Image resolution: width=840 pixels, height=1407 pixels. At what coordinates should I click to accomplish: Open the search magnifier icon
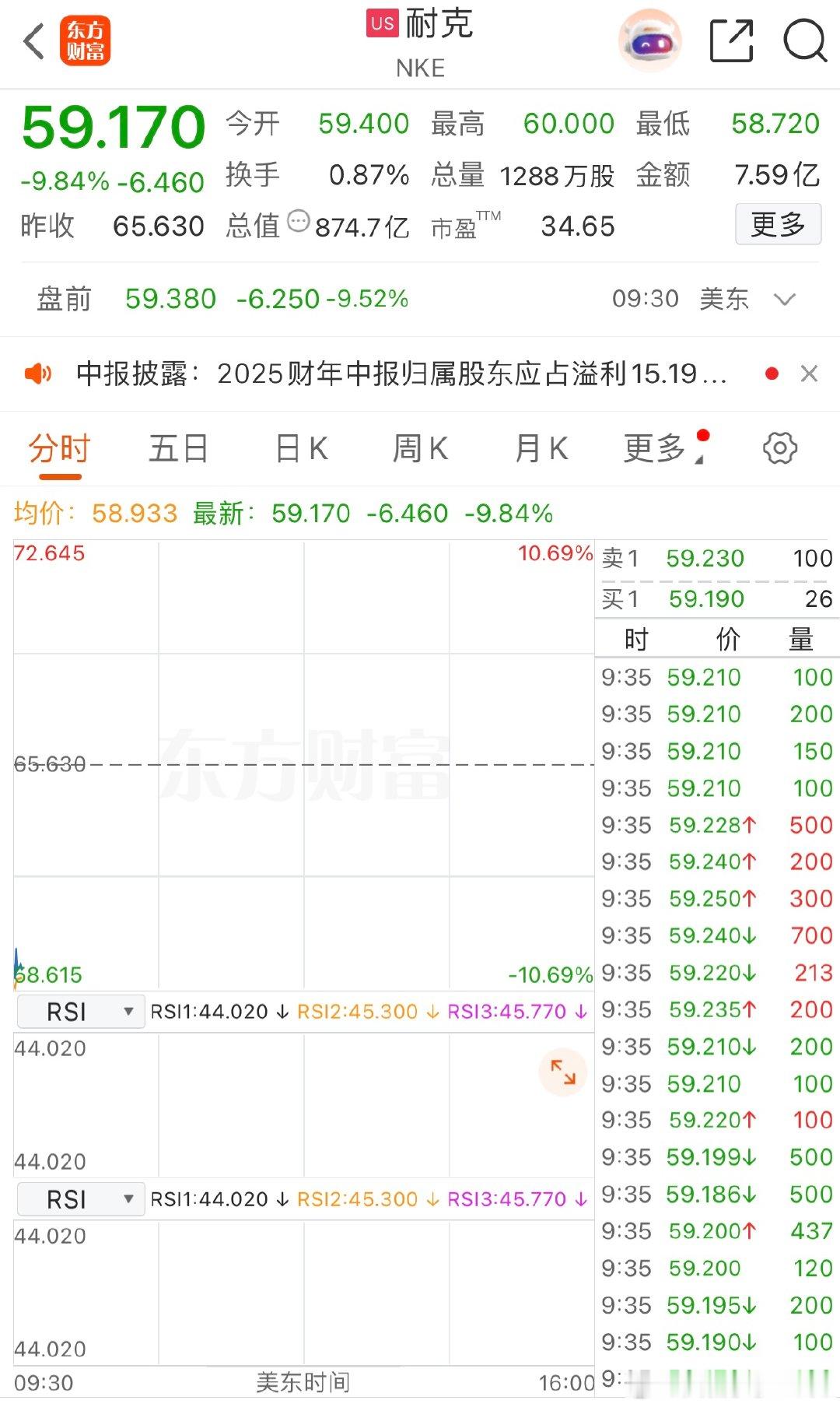[x=804, y=40]
